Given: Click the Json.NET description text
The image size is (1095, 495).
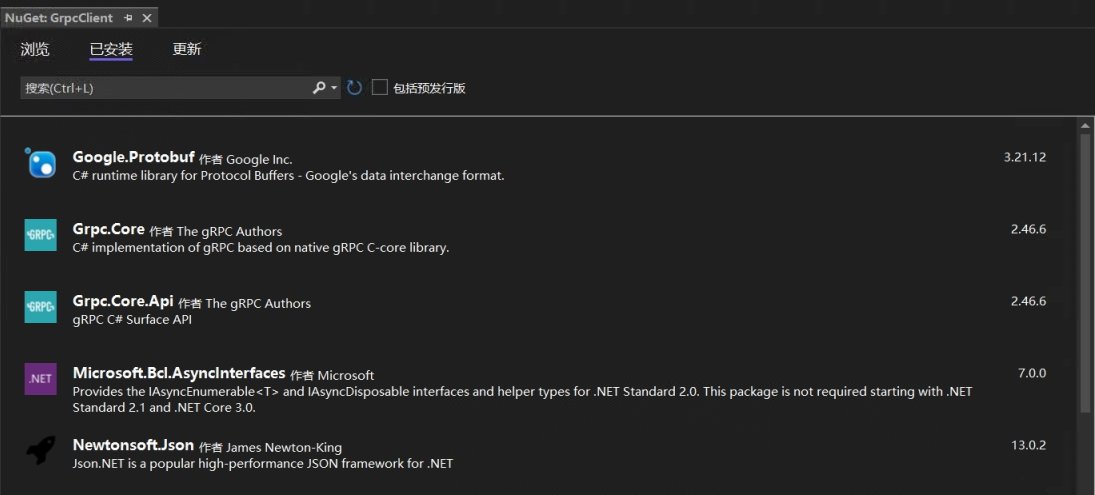Looking at the screenshot, I should pyautogui.click(x=263, y=463).
